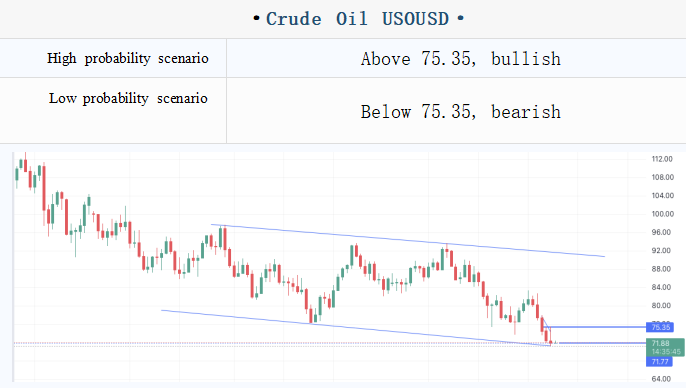The height and width of the screenshot is (388, 686).
Task: Click the 108.00 axis value
Action: point(662,177)
